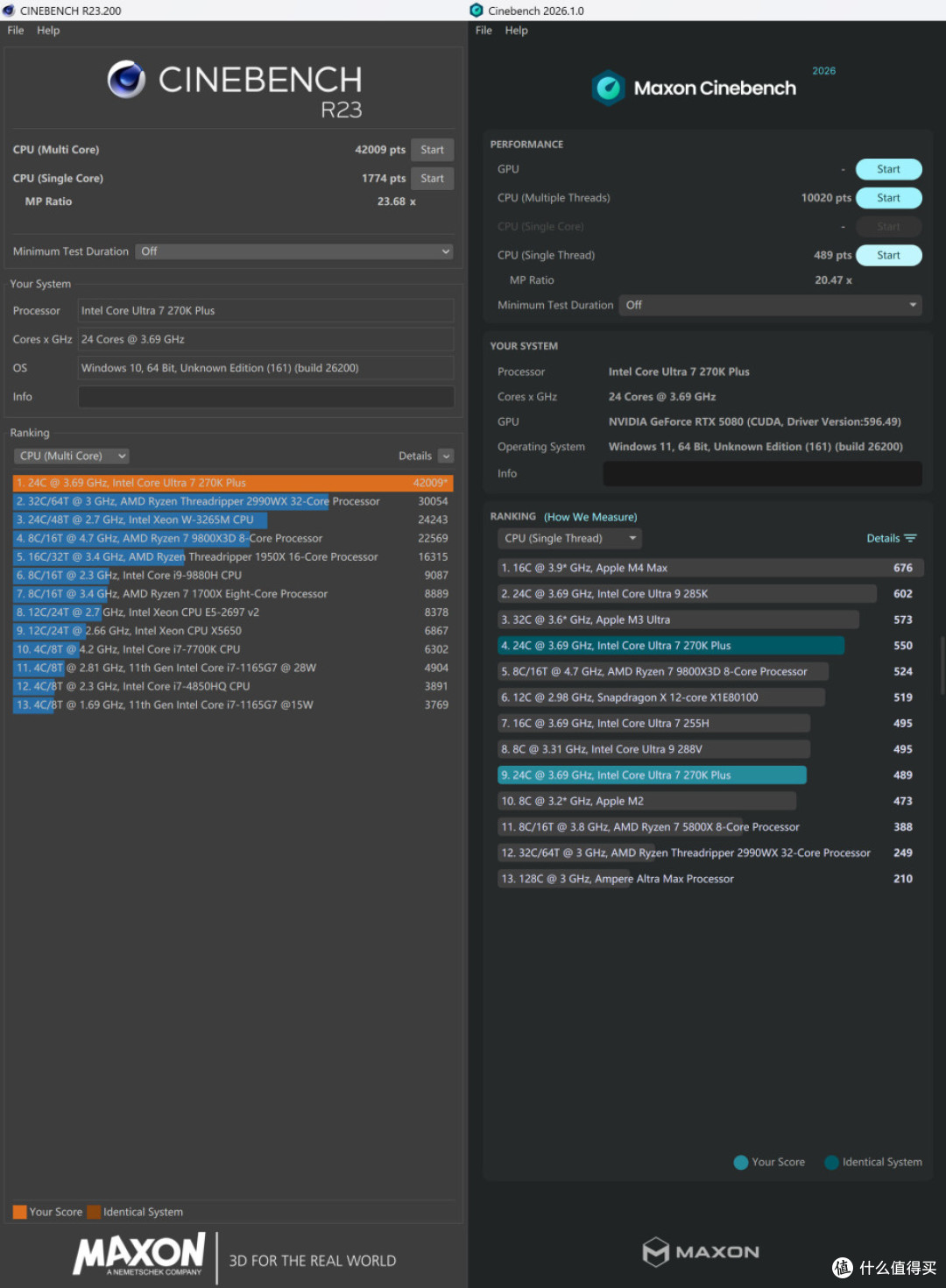Open CPU (Multi Core) ranking dropdown
The height and width of the screenshot is (1288, 946).
pyautogui.click(x=72, y=456)
